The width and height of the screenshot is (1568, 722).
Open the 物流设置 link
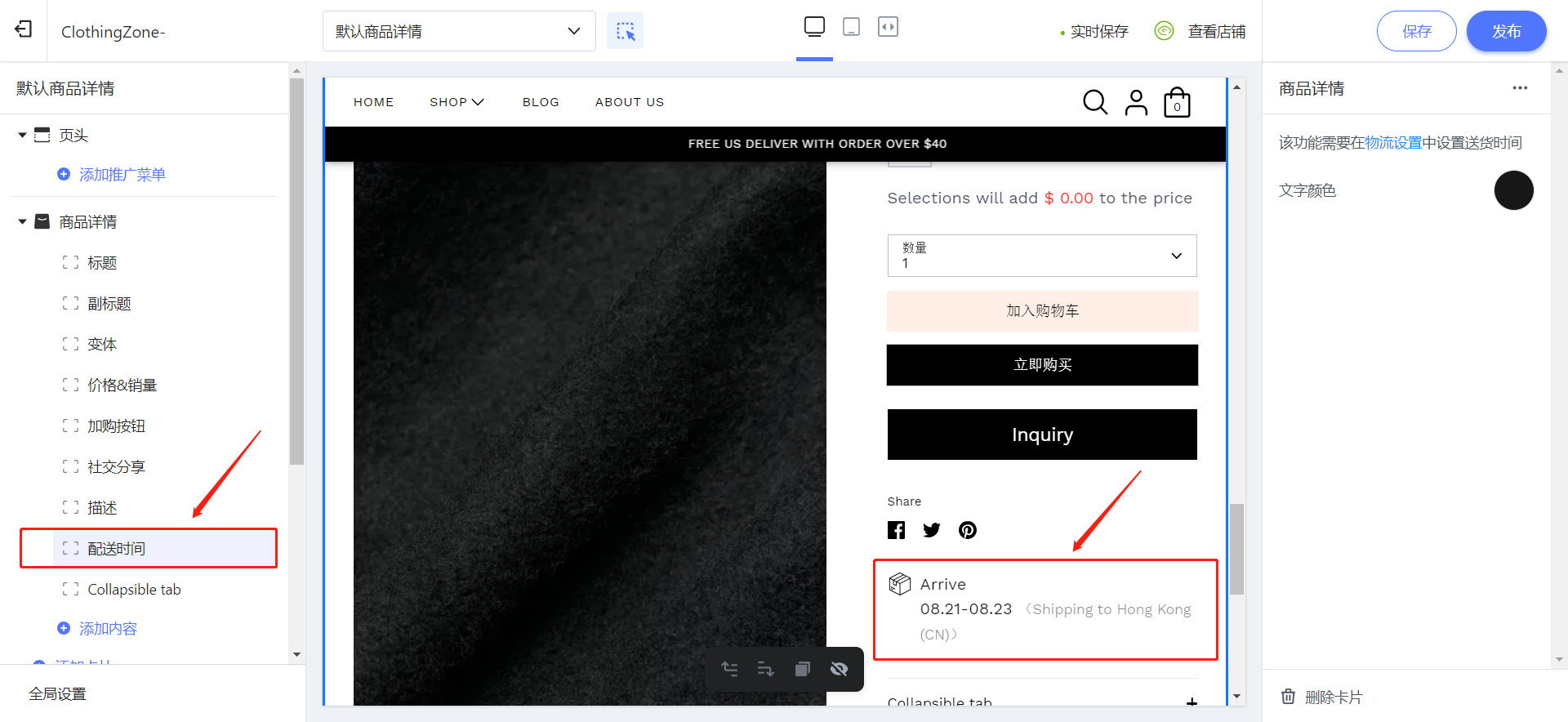tap(1393, 143)
